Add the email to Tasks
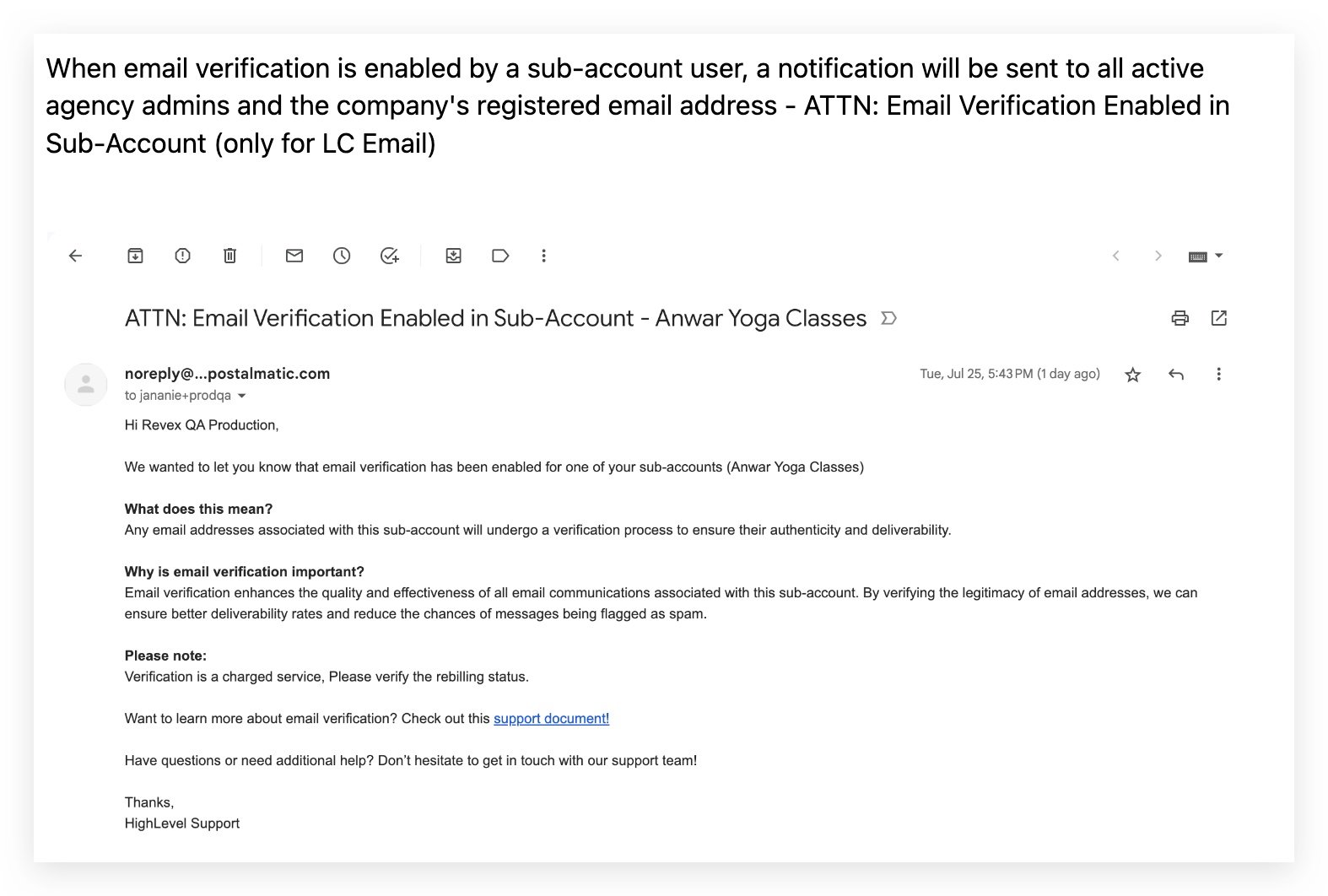 389,256
